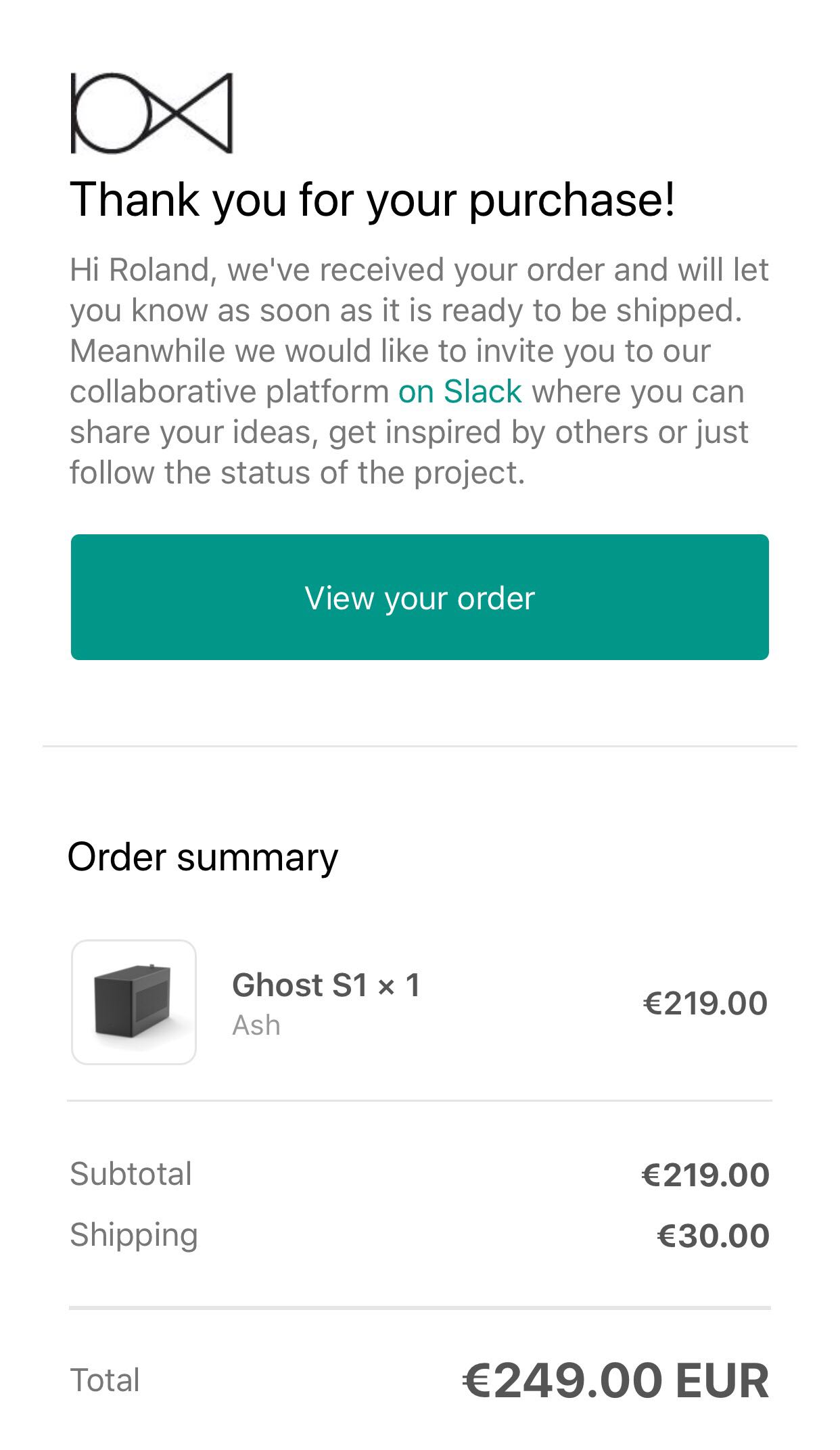Click the "Thank you for your purchase!" heading
Image resolution: width=840 pixels, height=1450 pixels.
pyautogui.click(x=372, y=200)
